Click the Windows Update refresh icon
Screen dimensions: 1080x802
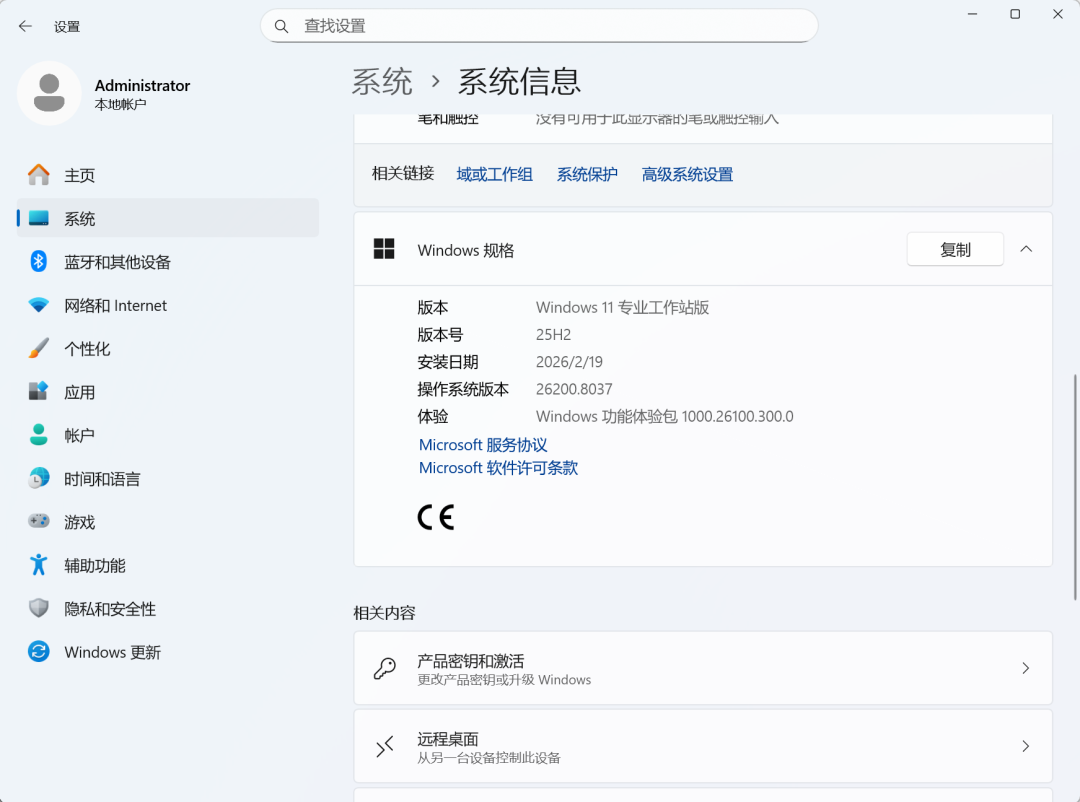click(39, 652)
